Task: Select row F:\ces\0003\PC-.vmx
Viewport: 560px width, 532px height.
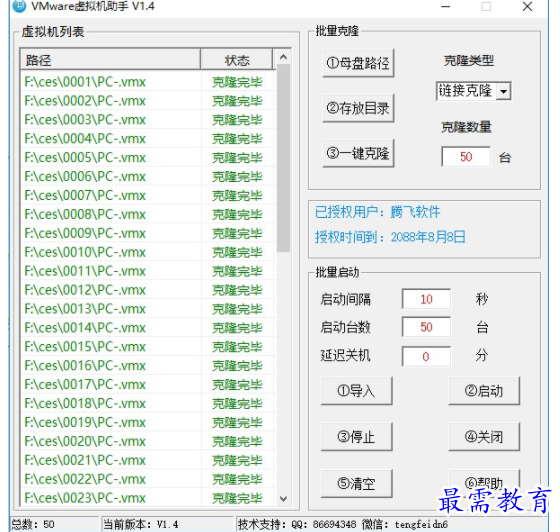Action: pyautogui.click(x=148, y=120)
